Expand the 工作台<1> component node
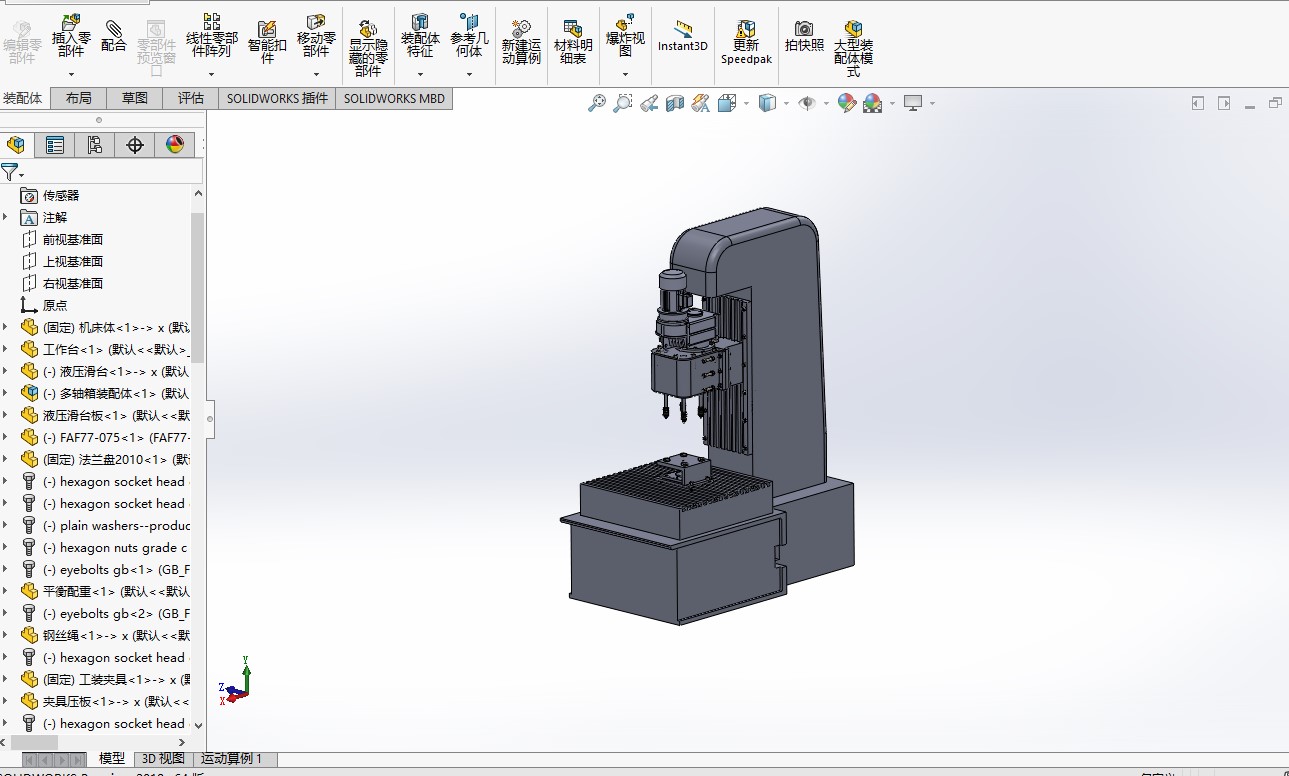Viewport: 1289px width, 776px height. pos(5,349)
